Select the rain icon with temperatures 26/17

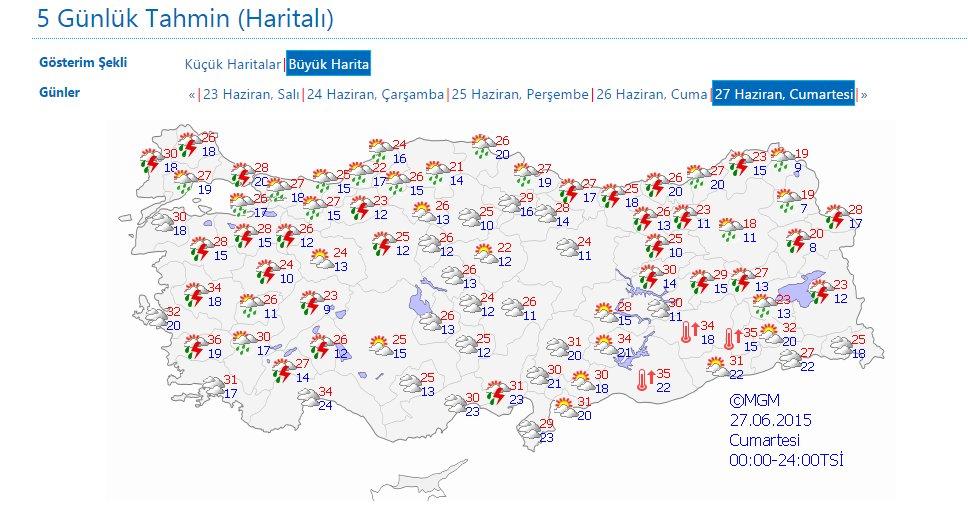(x=241, y=204)
